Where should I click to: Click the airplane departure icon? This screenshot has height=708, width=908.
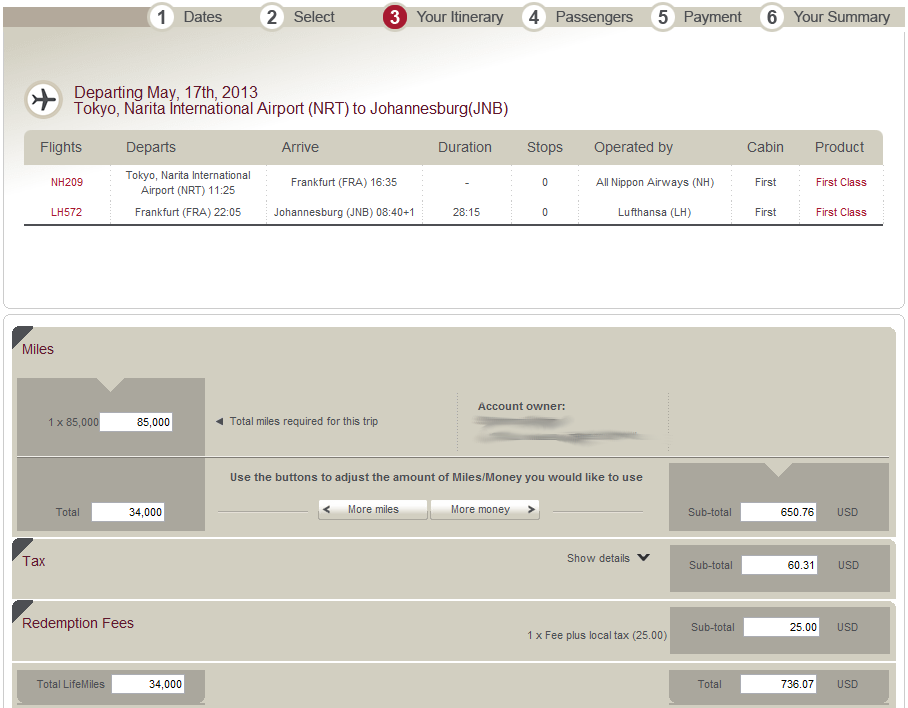[x=43, y=99]
